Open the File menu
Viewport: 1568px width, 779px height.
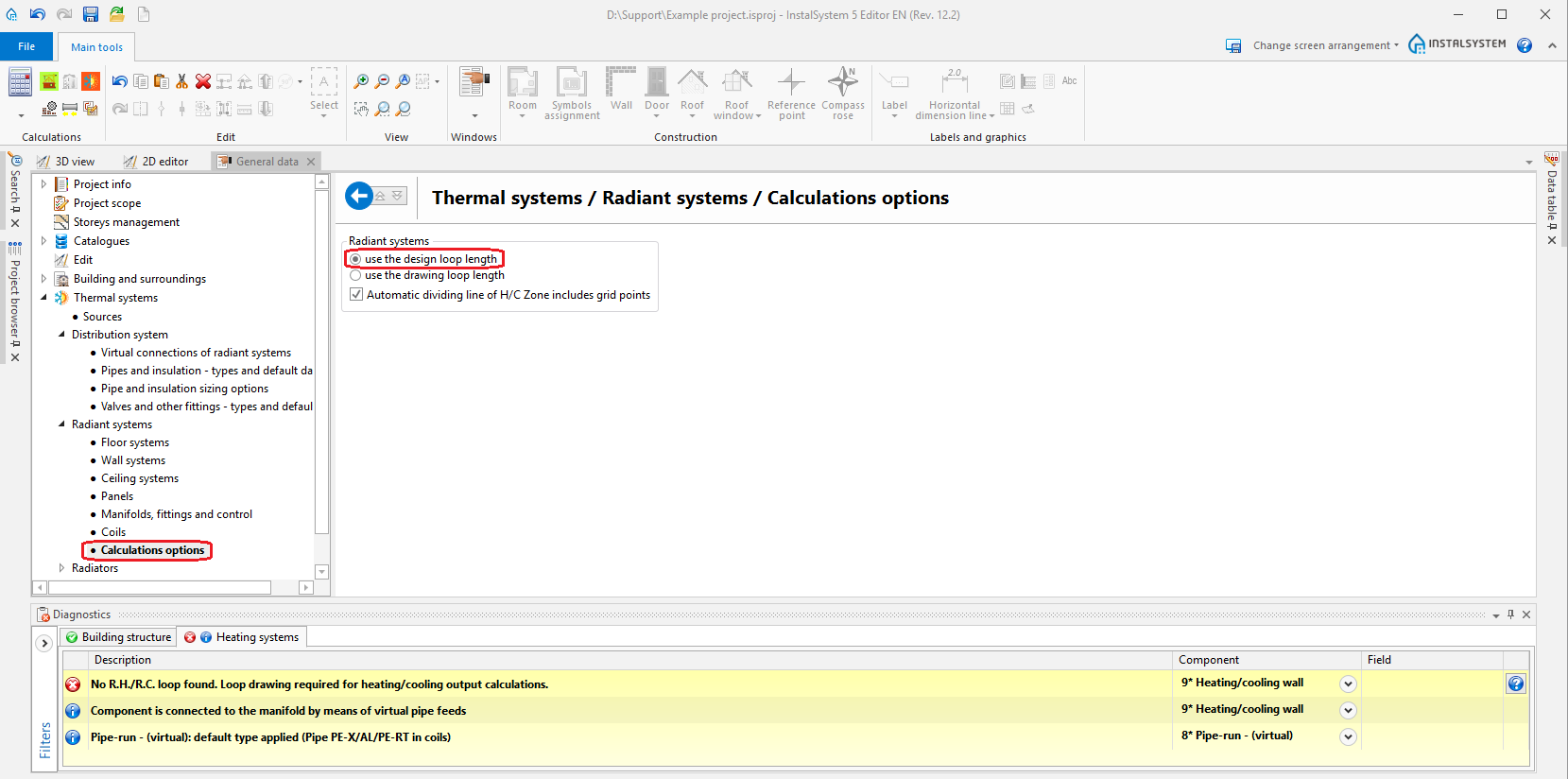(x=26, y=46)
